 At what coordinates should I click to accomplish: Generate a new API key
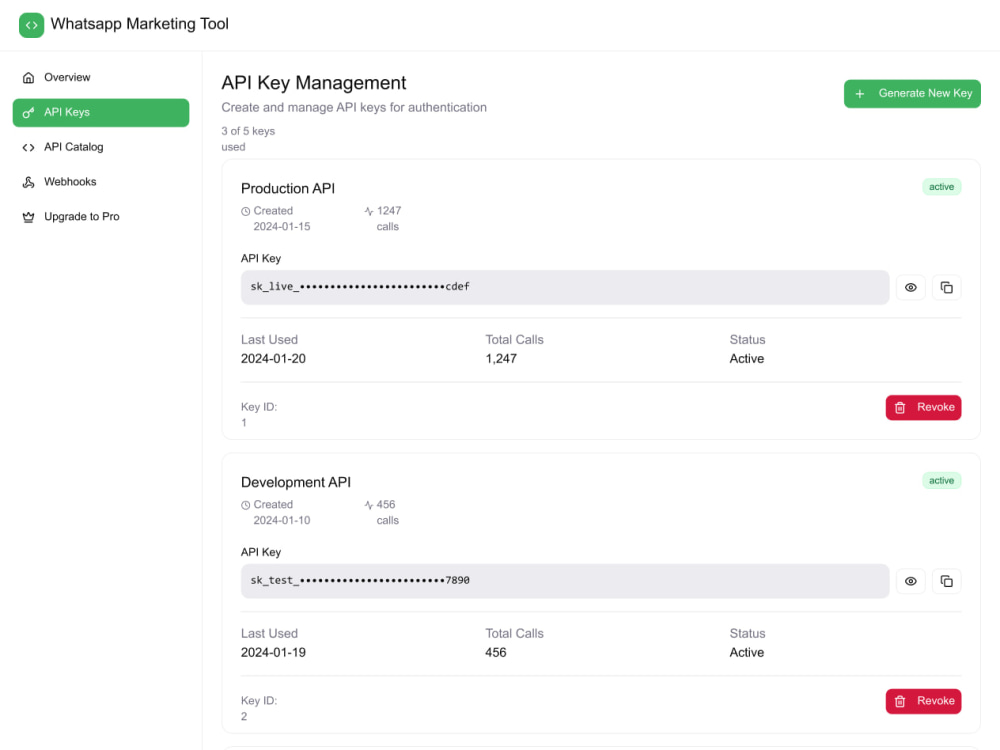tap(912, 94)
